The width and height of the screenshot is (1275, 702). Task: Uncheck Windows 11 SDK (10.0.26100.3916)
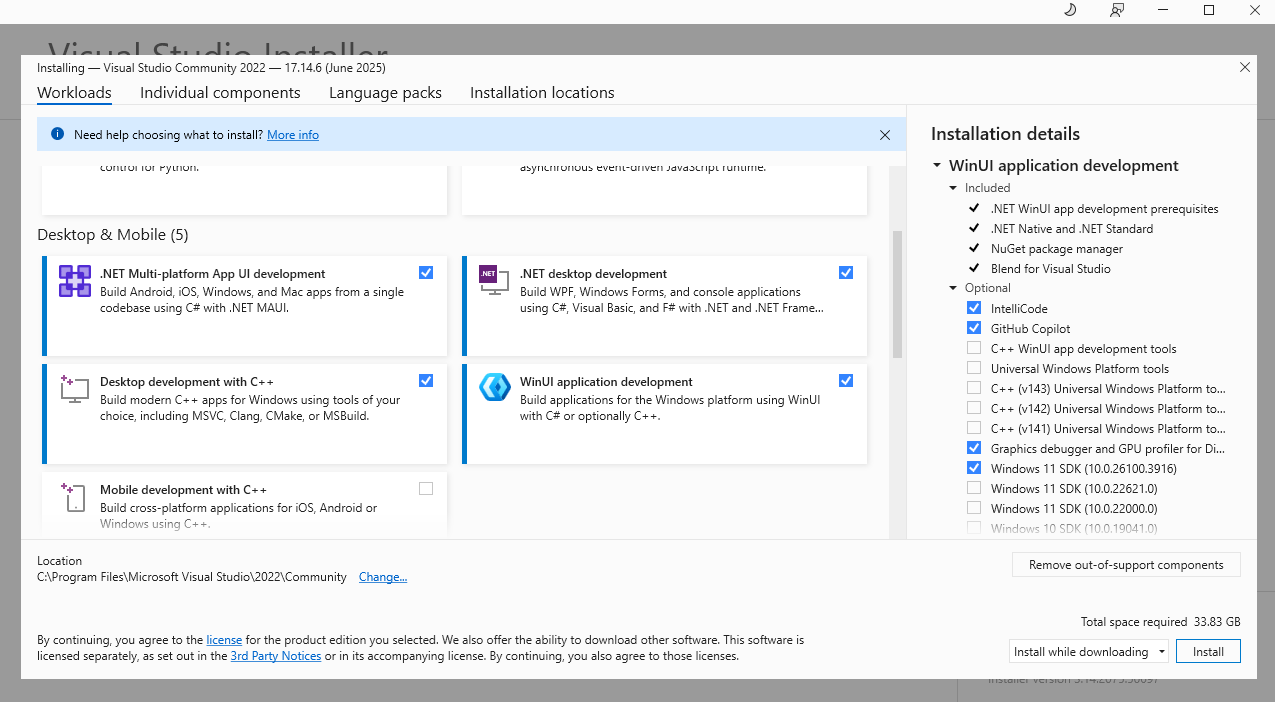974,468
